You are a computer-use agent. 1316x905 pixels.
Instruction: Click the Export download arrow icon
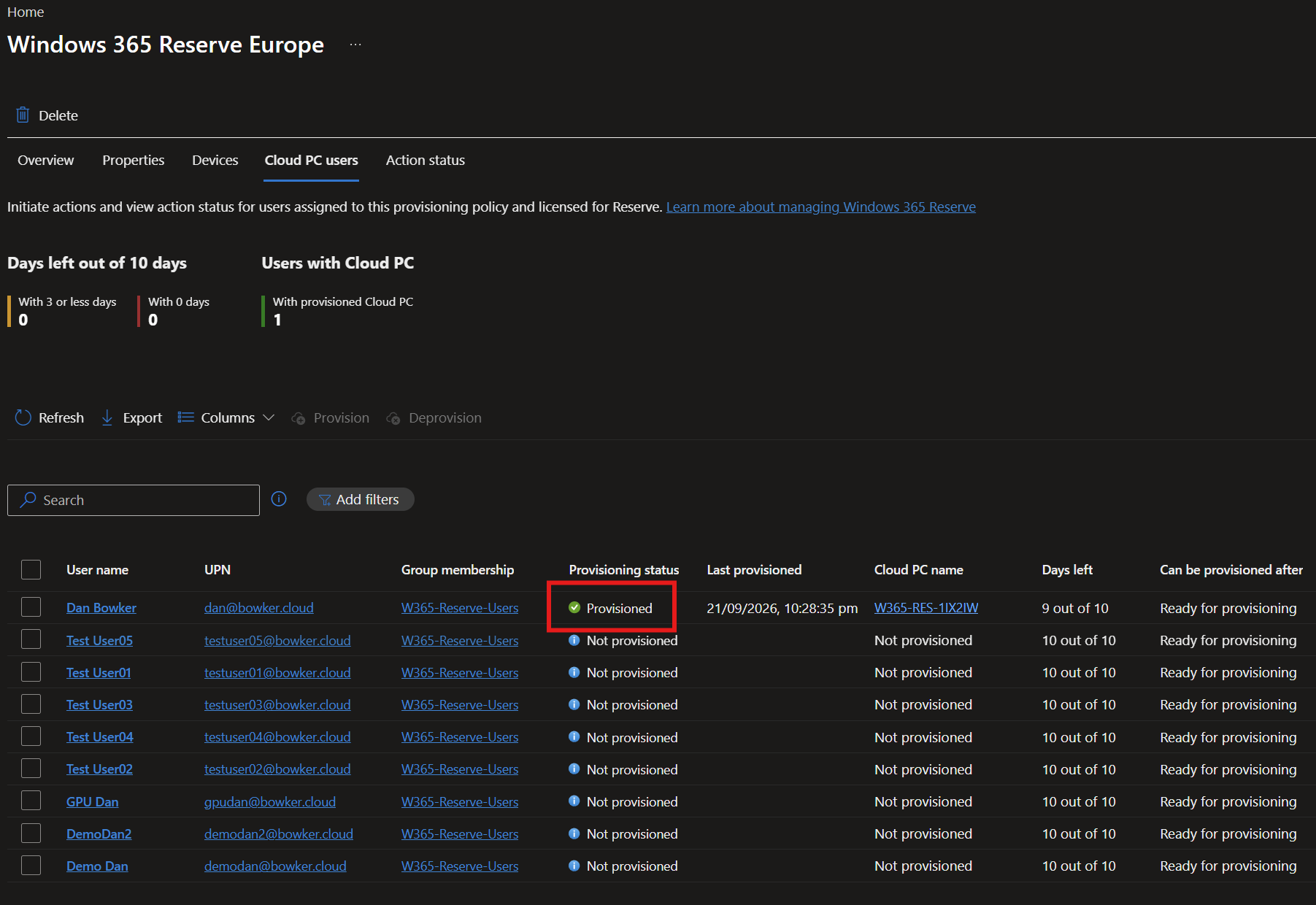107,417
